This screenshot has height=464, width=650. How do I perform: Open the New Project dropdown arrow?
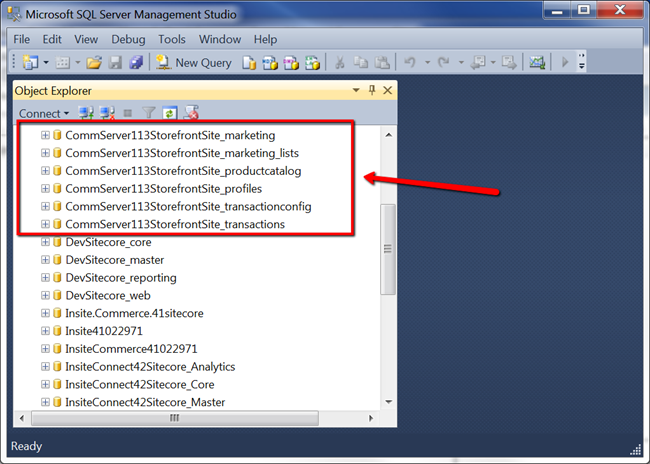[x=46, y=63]
